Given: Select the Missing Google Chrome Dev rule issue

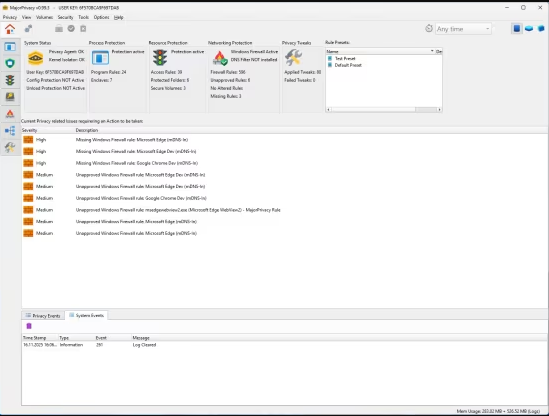Looking at the screenshot, I should click(284, 163).
